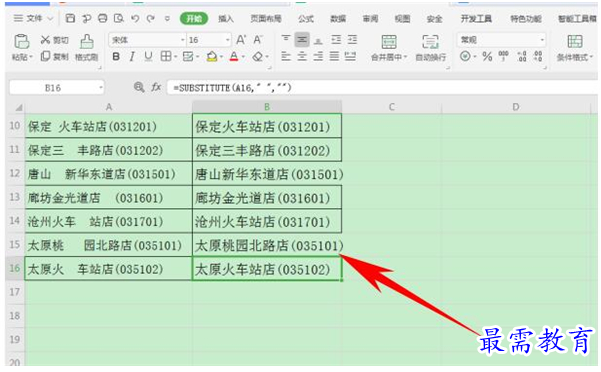
Task: Align cell content to top
Action: [x=286, y=39]
